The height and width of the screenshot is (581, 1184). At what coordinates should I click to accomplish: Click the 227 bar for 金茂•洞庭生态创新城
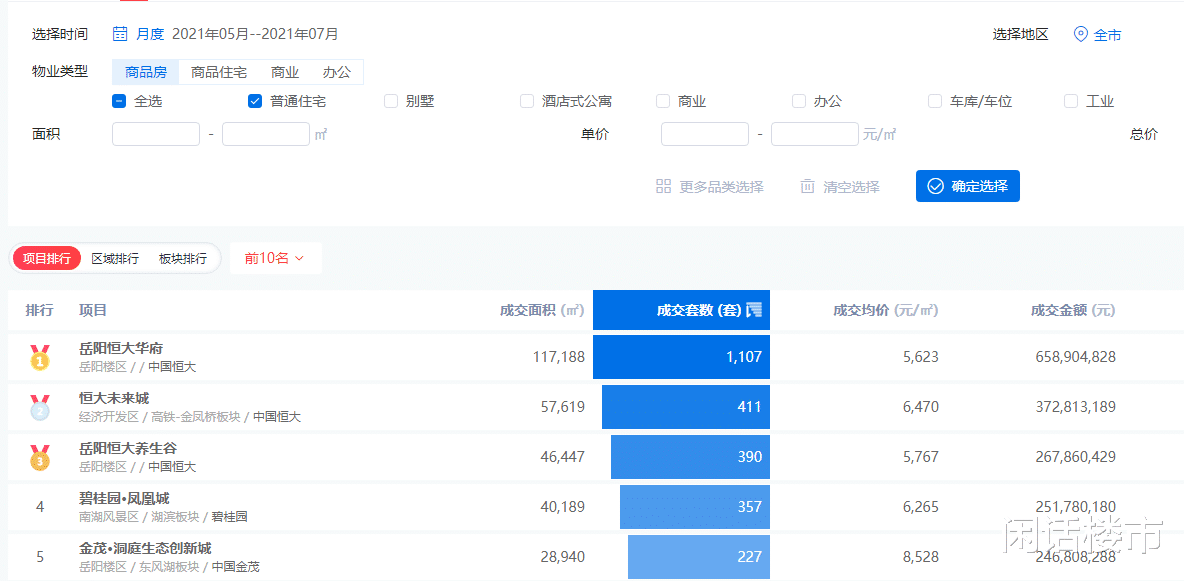698,557
